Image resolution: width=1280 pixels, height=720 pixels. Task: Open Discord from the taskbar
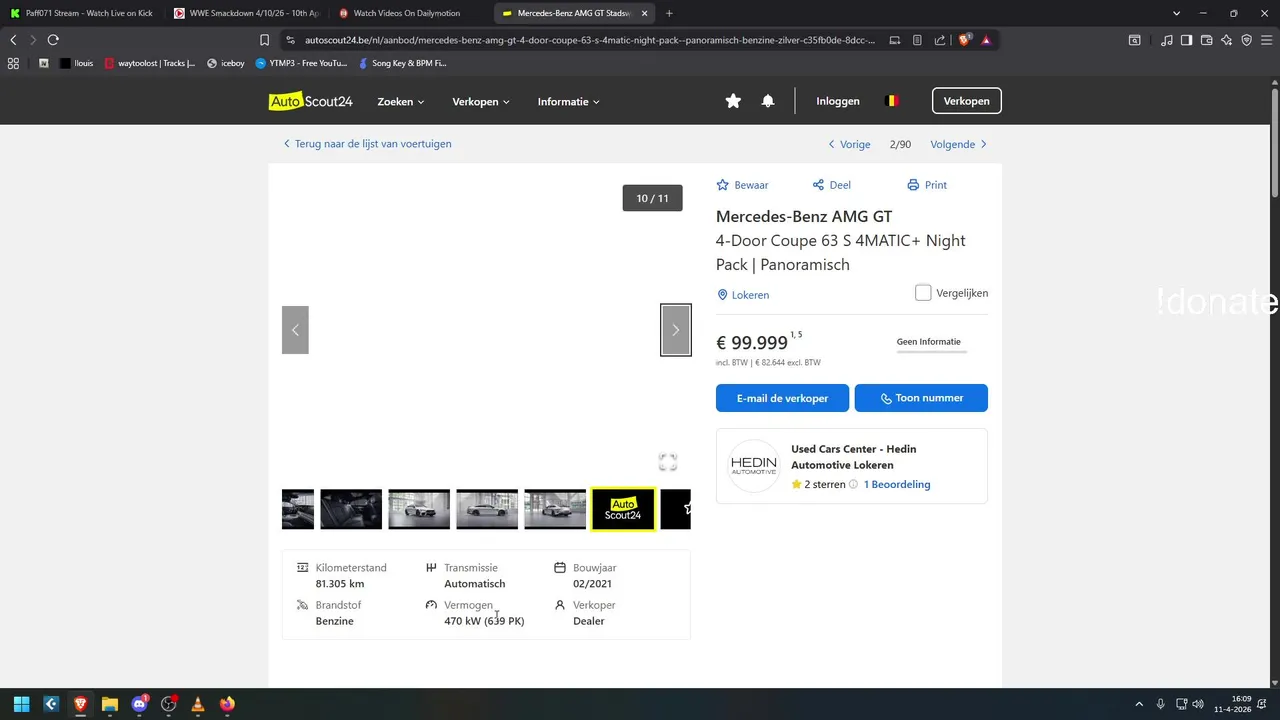coord(139,704)
